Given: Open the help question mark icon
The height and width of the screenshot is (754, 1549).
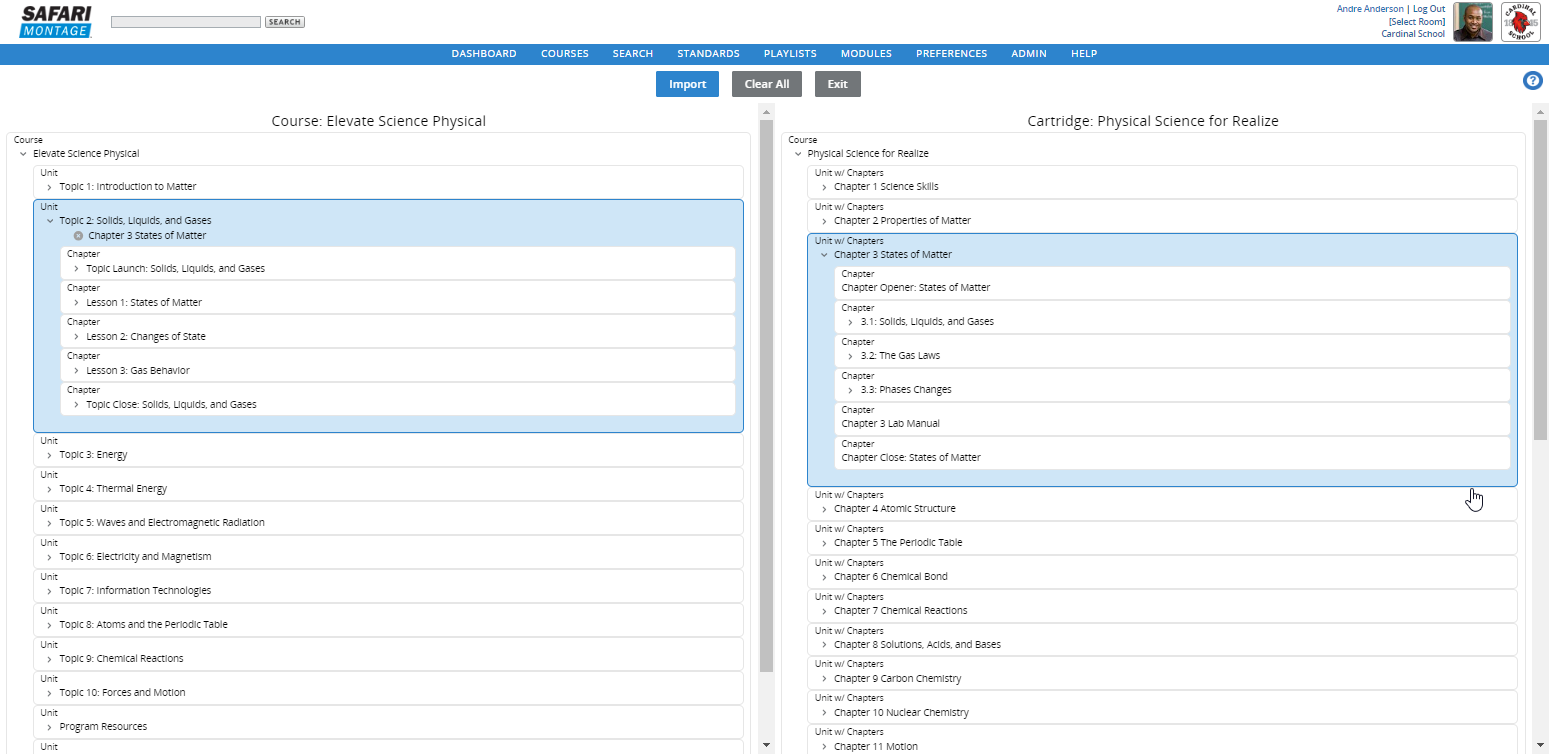Looking at the screenshot, I should tap(1532, 81).
